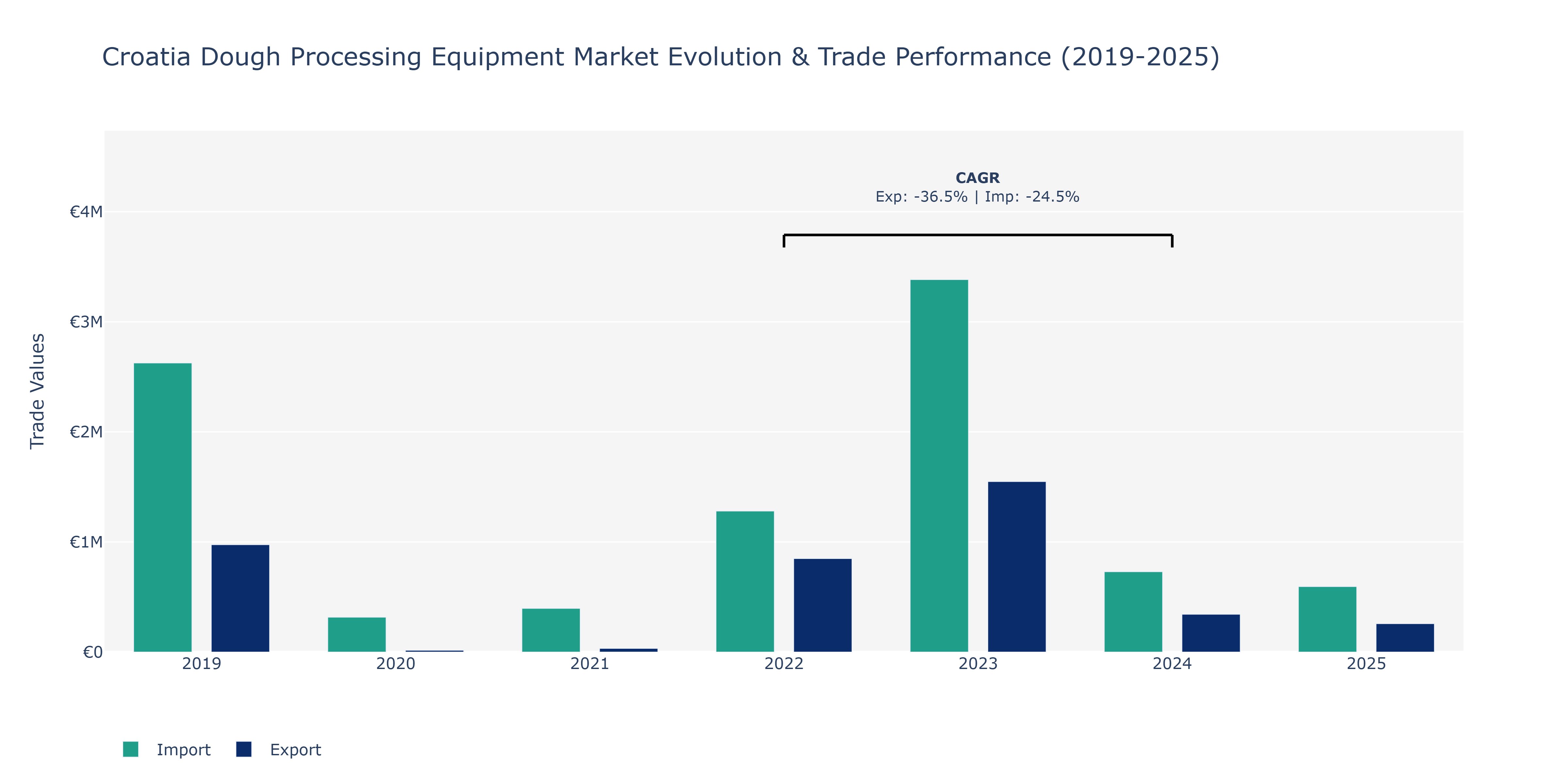Click the 2025 x-axis label
The width and height of the screenshot is (1568, 784).
pyautogui.click(x=1366, y=663)
